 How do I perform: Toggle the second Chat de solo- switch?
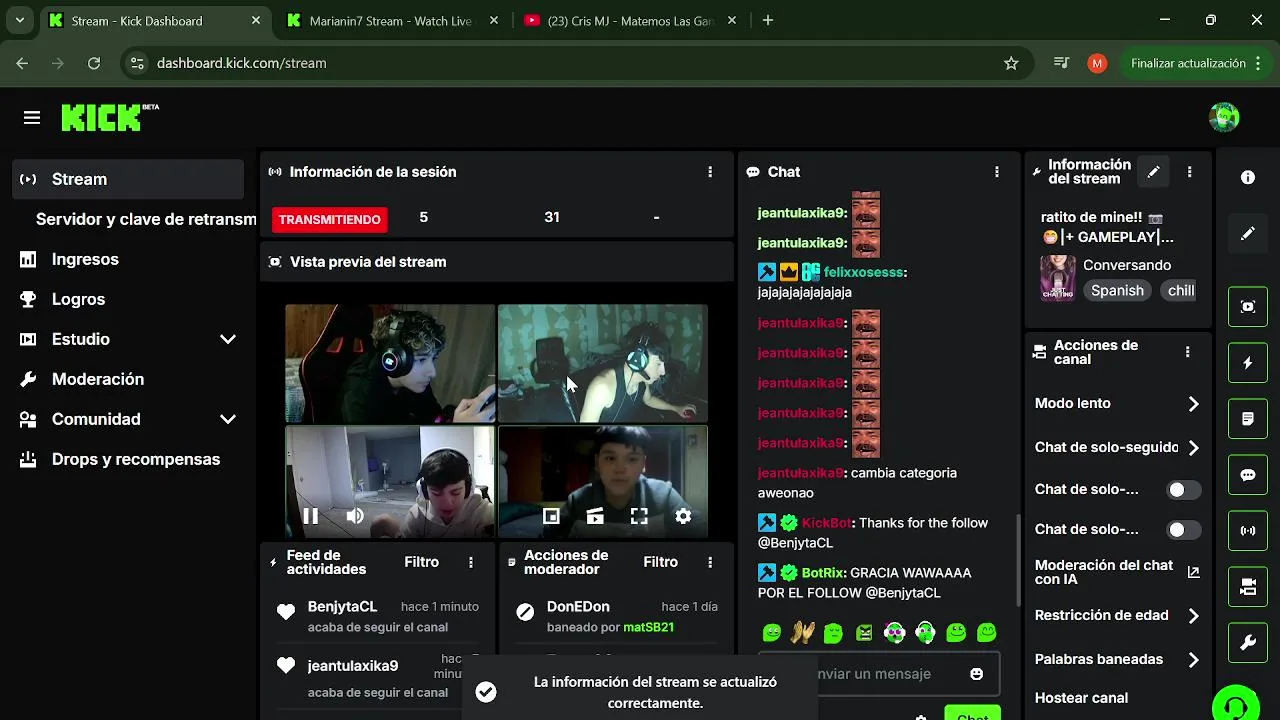pyautogui.click(x=1184, y=530)
